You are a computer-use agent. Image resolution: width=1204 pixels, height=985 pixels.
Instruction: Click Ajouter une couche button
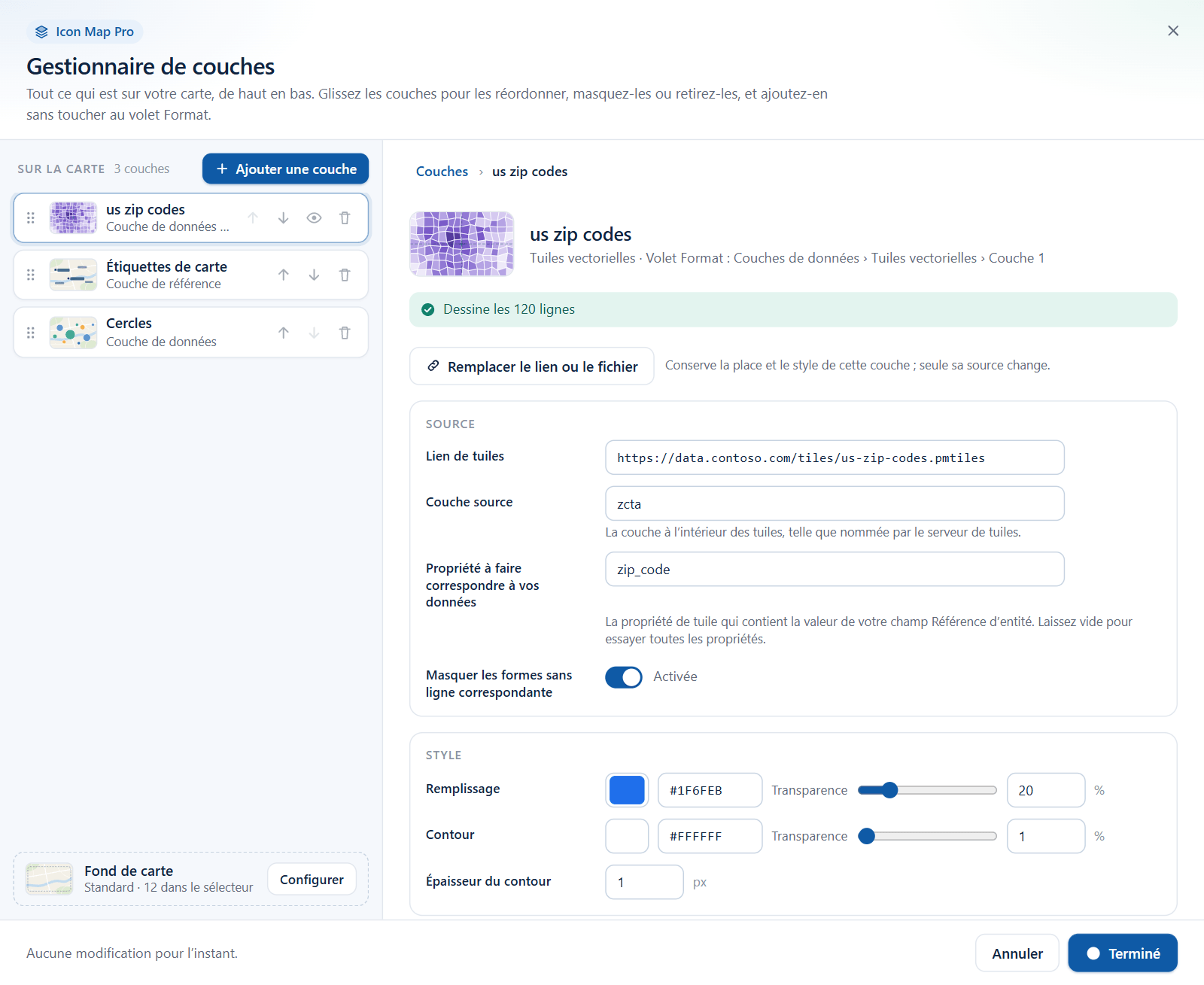[285, 169]
